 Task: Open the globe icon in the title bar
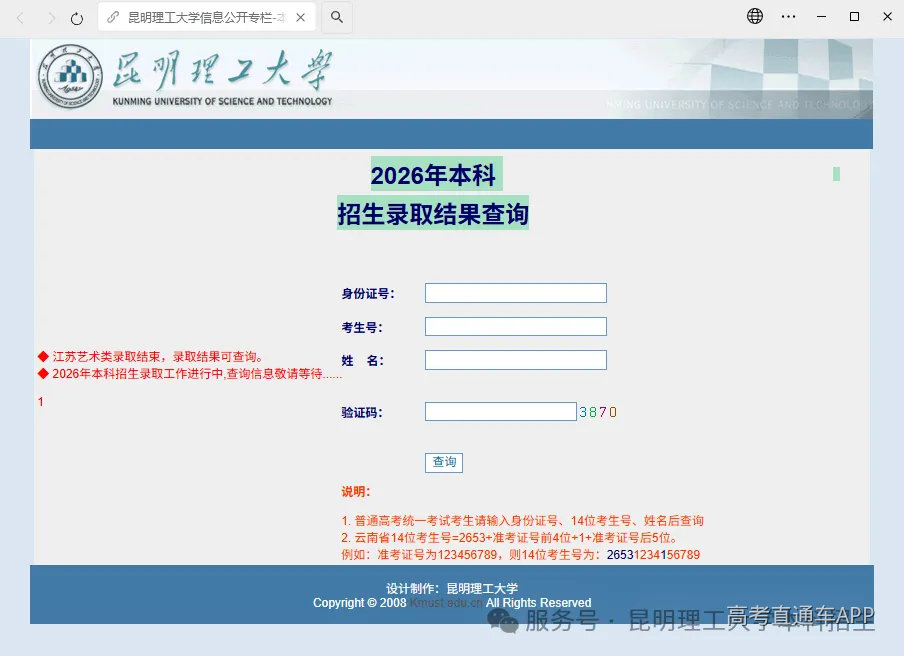click(x=755, y=16)
